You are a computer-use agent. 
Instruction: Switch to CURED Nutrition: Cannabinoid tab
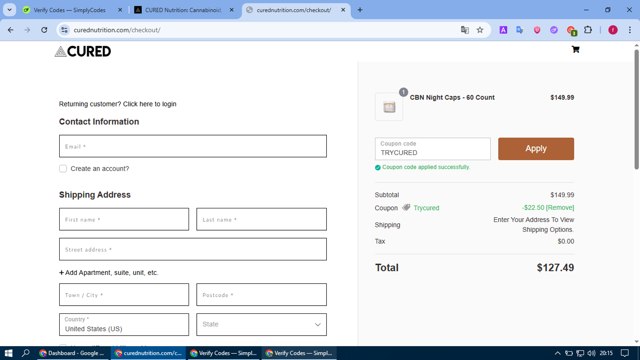pos(183,10)
